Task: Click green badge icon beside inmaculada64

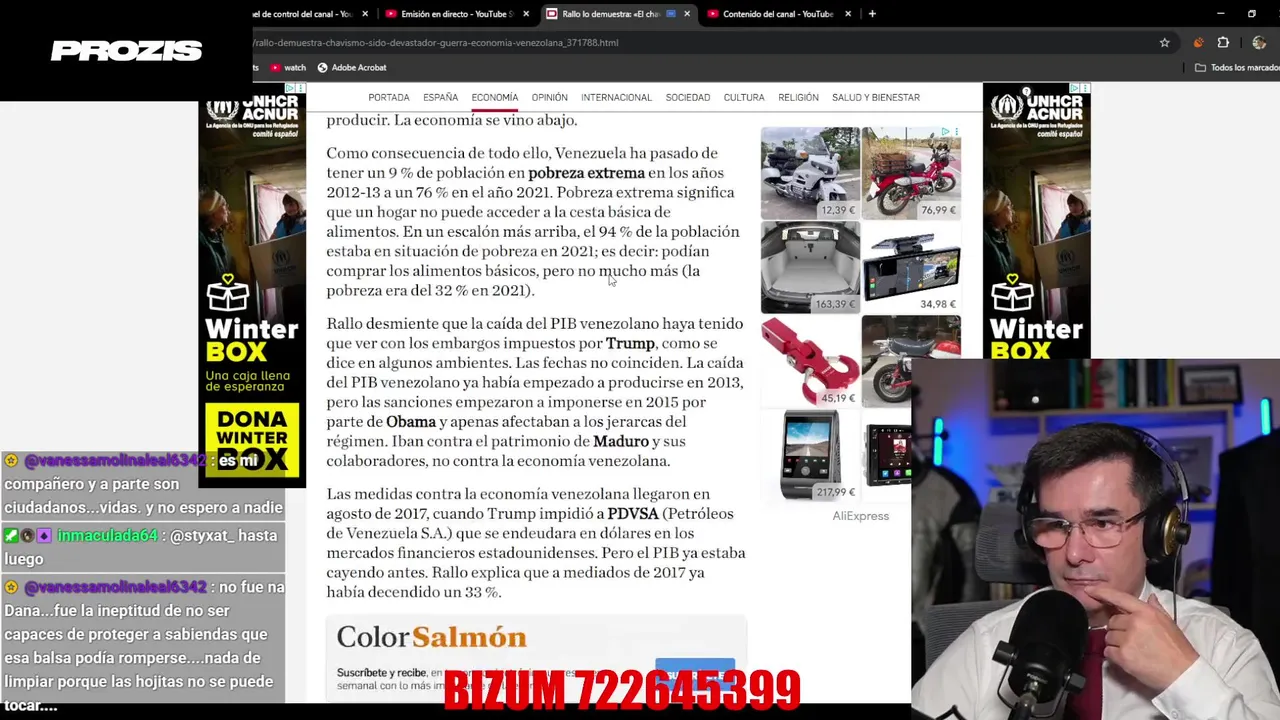Action: (12, 536)
